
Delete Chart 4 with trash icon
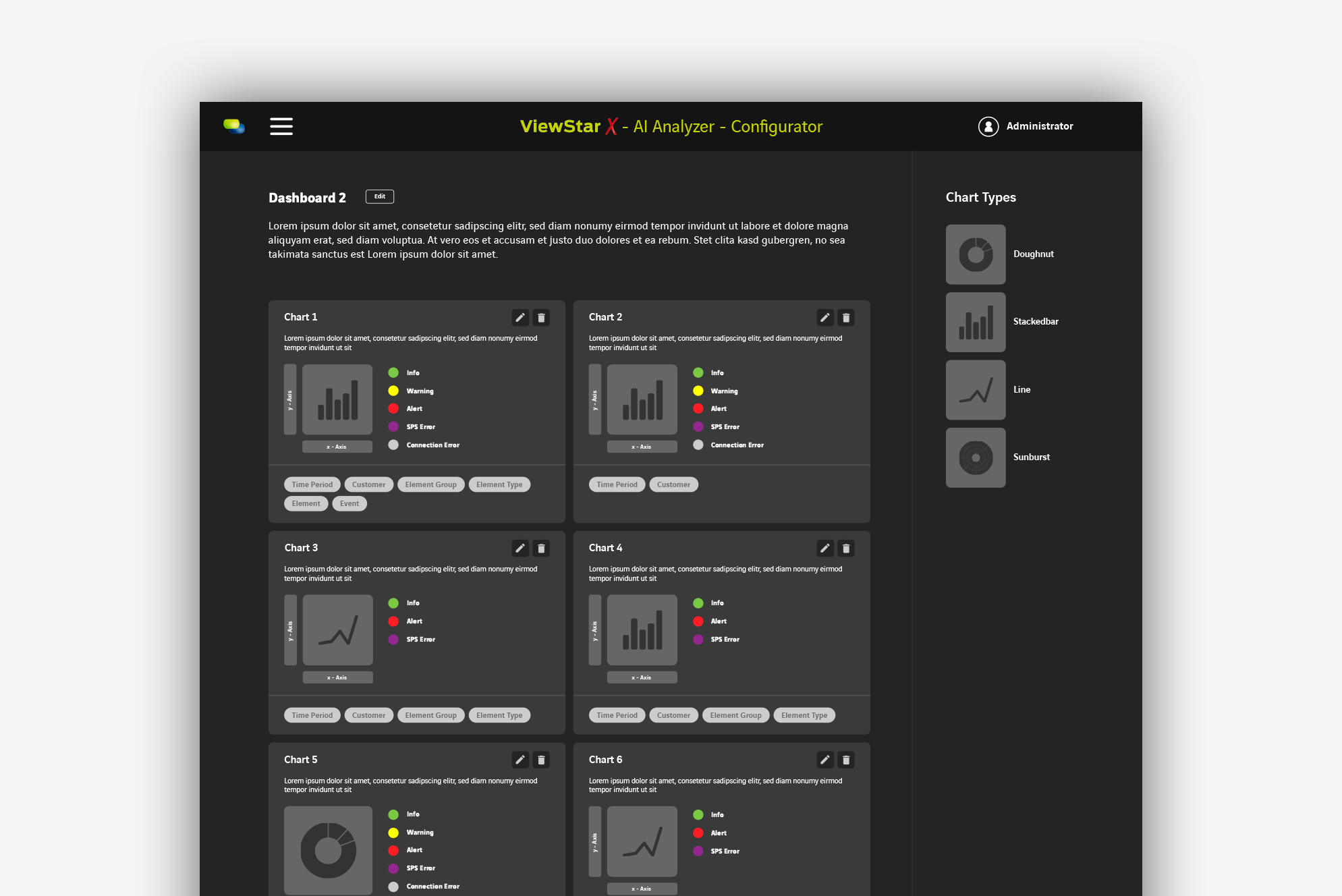click(x=846, y=549)
